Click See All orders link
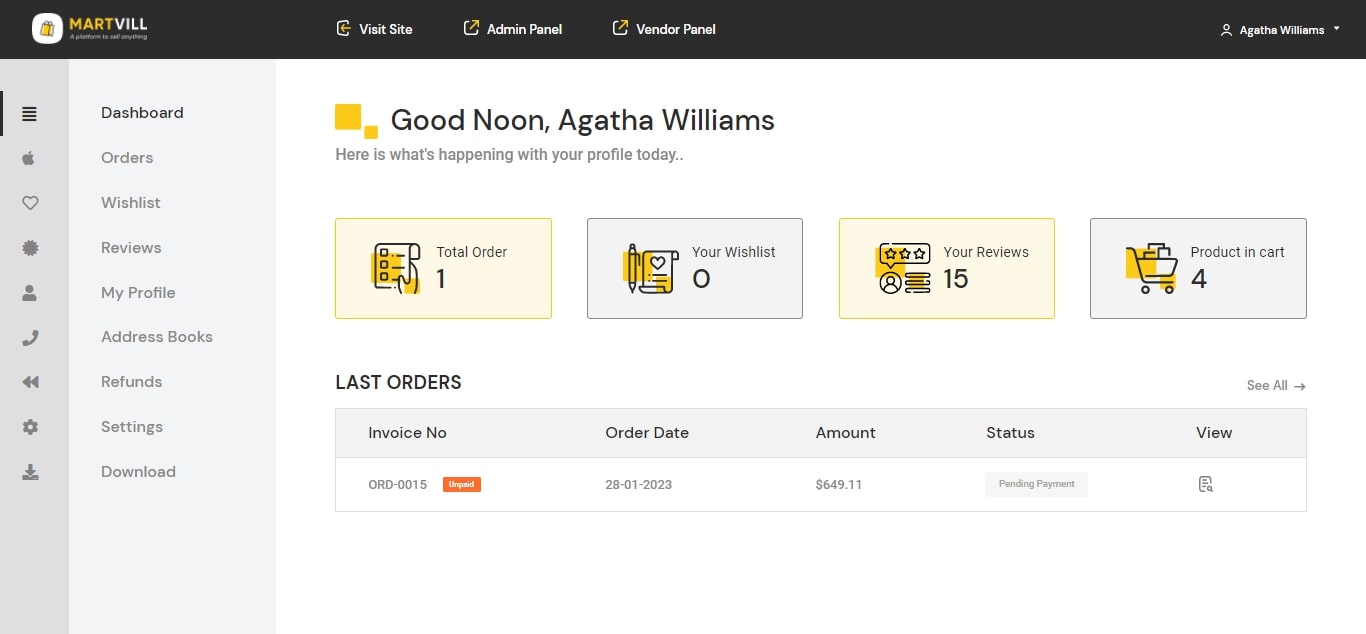The image size is (1366, 634). click(1275, 386)
